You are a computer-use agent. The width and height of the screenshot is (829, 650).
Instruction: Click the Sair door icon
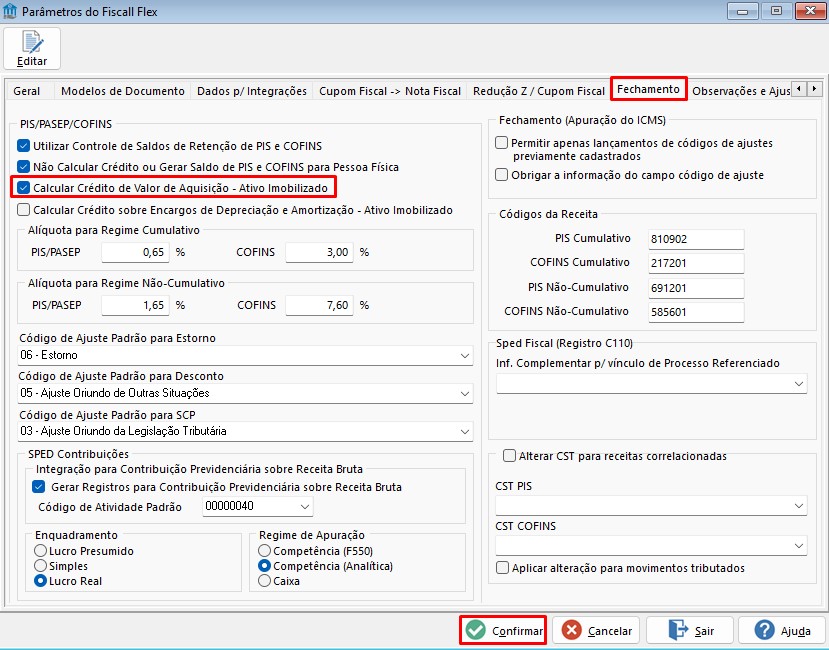tap(678, 630)
